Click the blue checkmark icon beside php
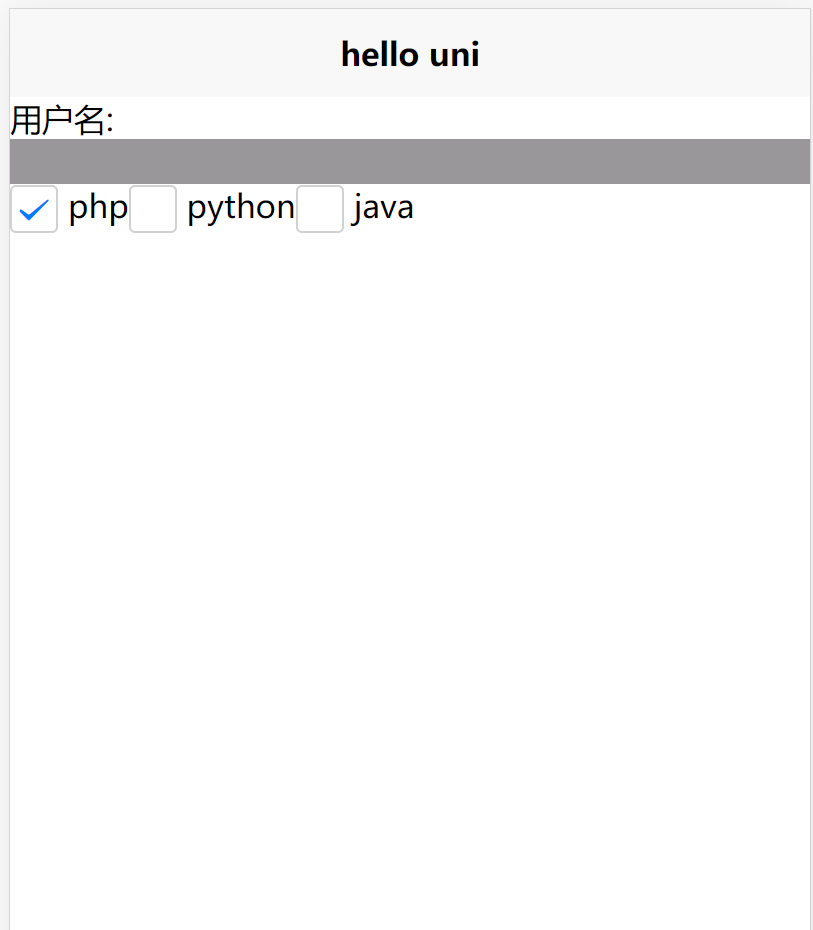Screen dimensions: 813x930 tap(34, 210)
